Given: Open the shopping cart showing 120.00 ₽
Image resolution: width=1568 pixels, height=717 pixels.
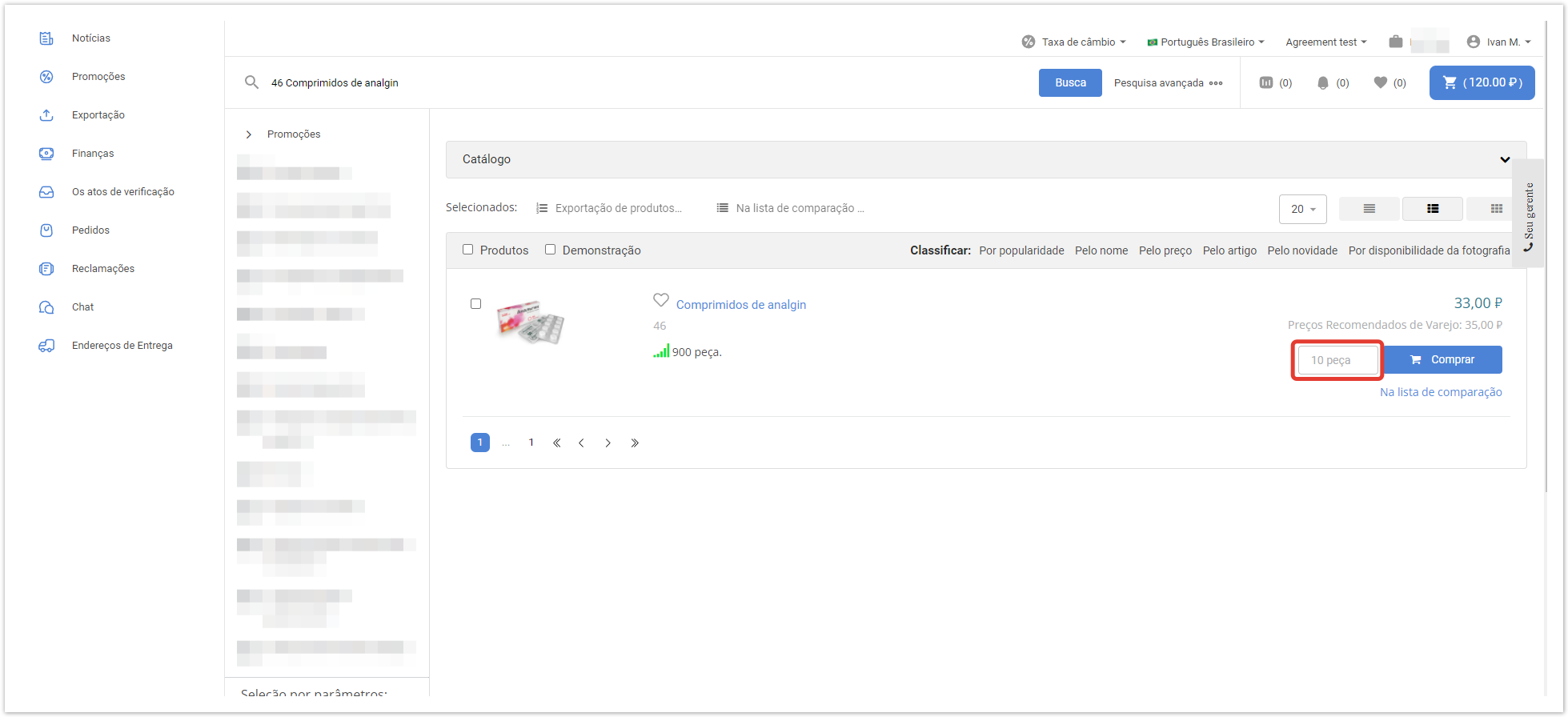Looking at the screenshot, I should click(x=1481, y=82).
